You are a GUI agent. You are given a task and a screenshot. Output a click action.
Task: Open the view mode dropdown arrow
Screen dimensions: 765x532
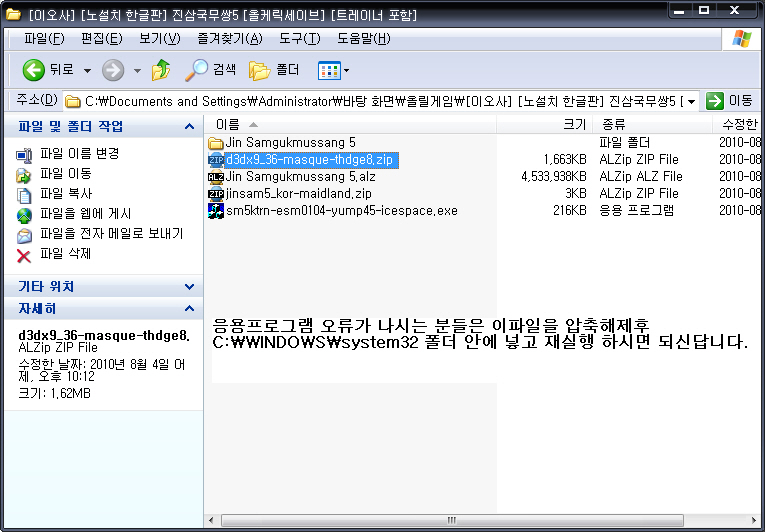click(x=346, y=71)
